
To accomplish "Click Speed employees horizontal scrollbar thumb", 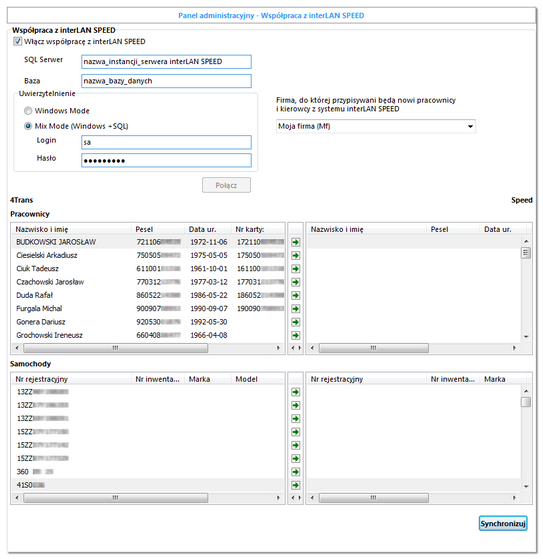I will pos(373,348).
